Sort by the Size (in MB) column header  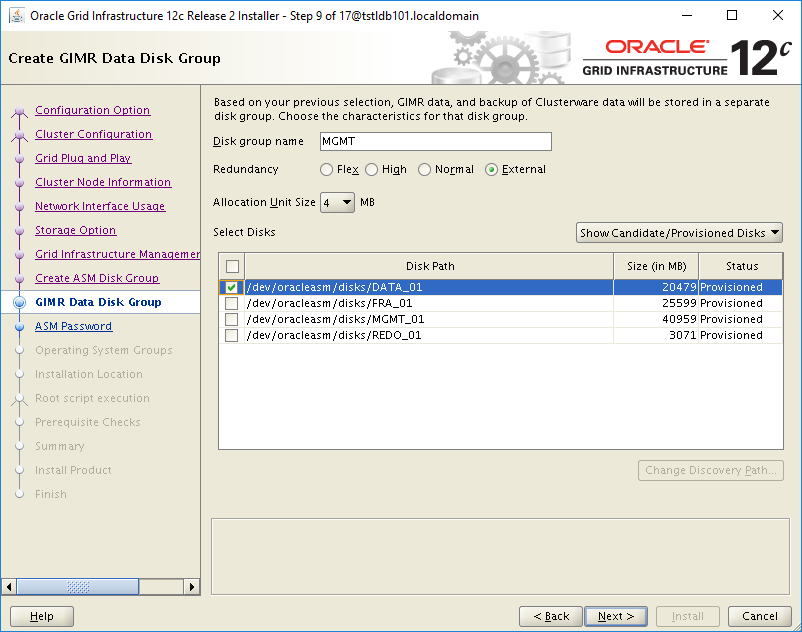(656, 266)
